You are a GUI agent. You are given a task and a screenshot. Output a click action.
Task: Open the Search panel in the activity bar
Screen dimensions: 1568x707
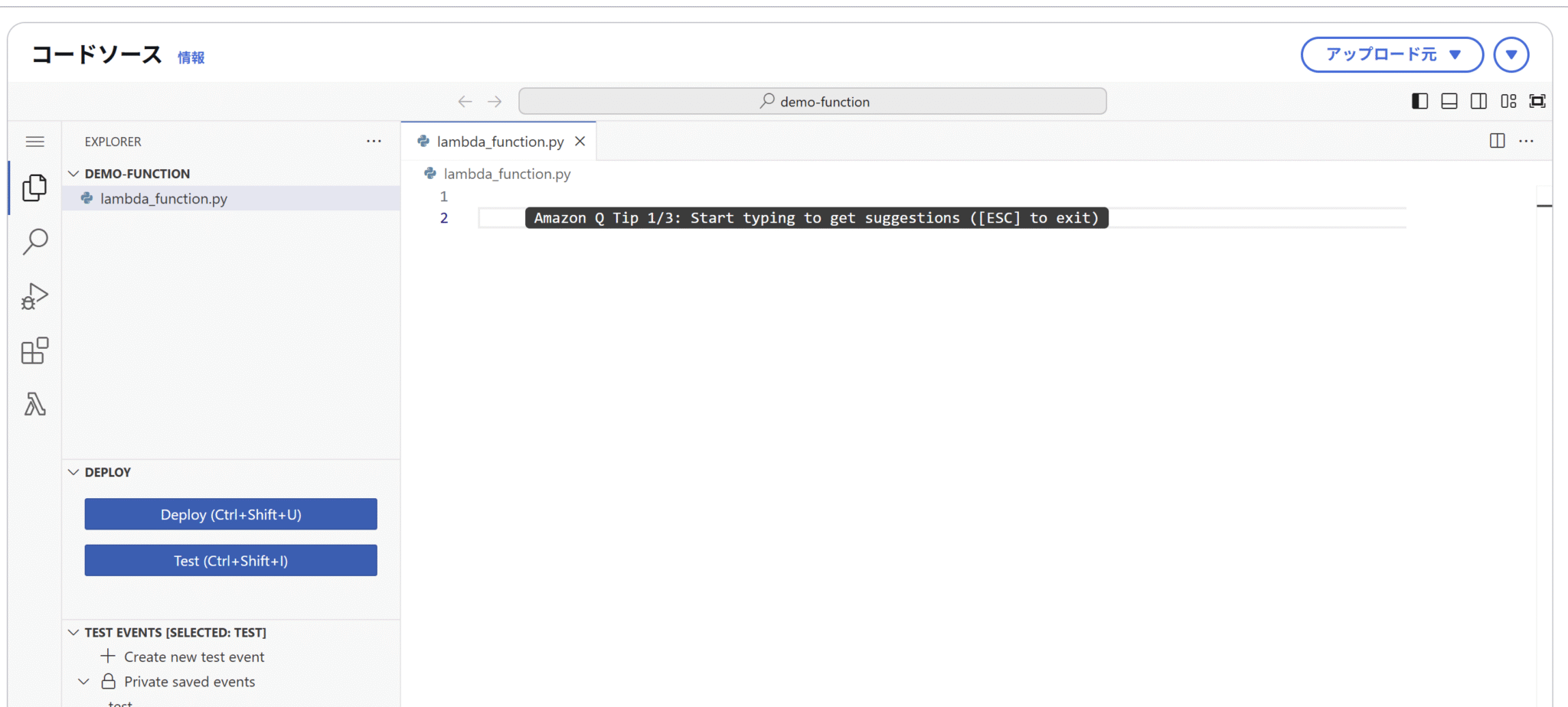(x=34, y=241)
